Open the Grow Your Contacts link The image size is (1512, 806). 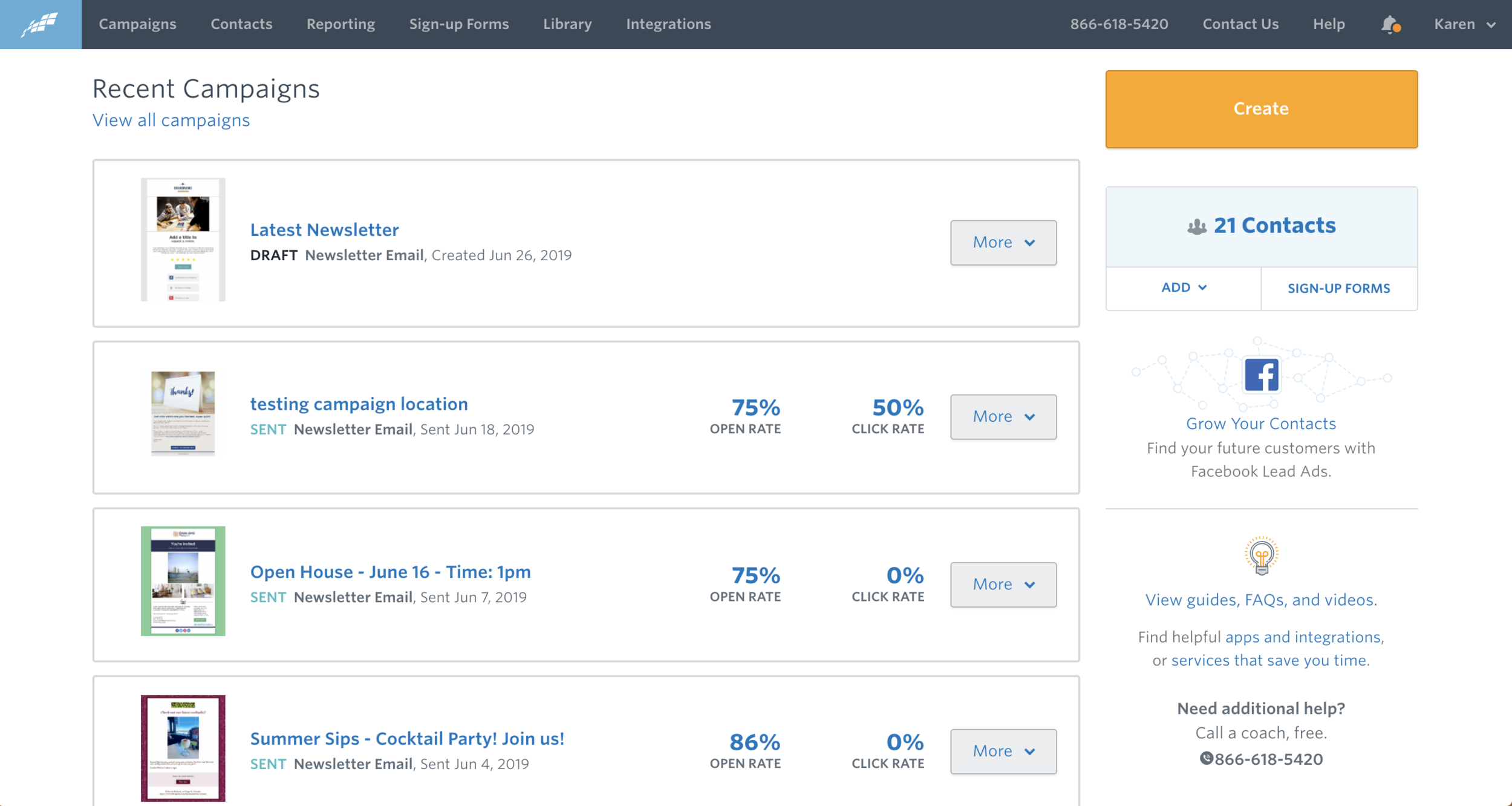[x=1261, y=423]
